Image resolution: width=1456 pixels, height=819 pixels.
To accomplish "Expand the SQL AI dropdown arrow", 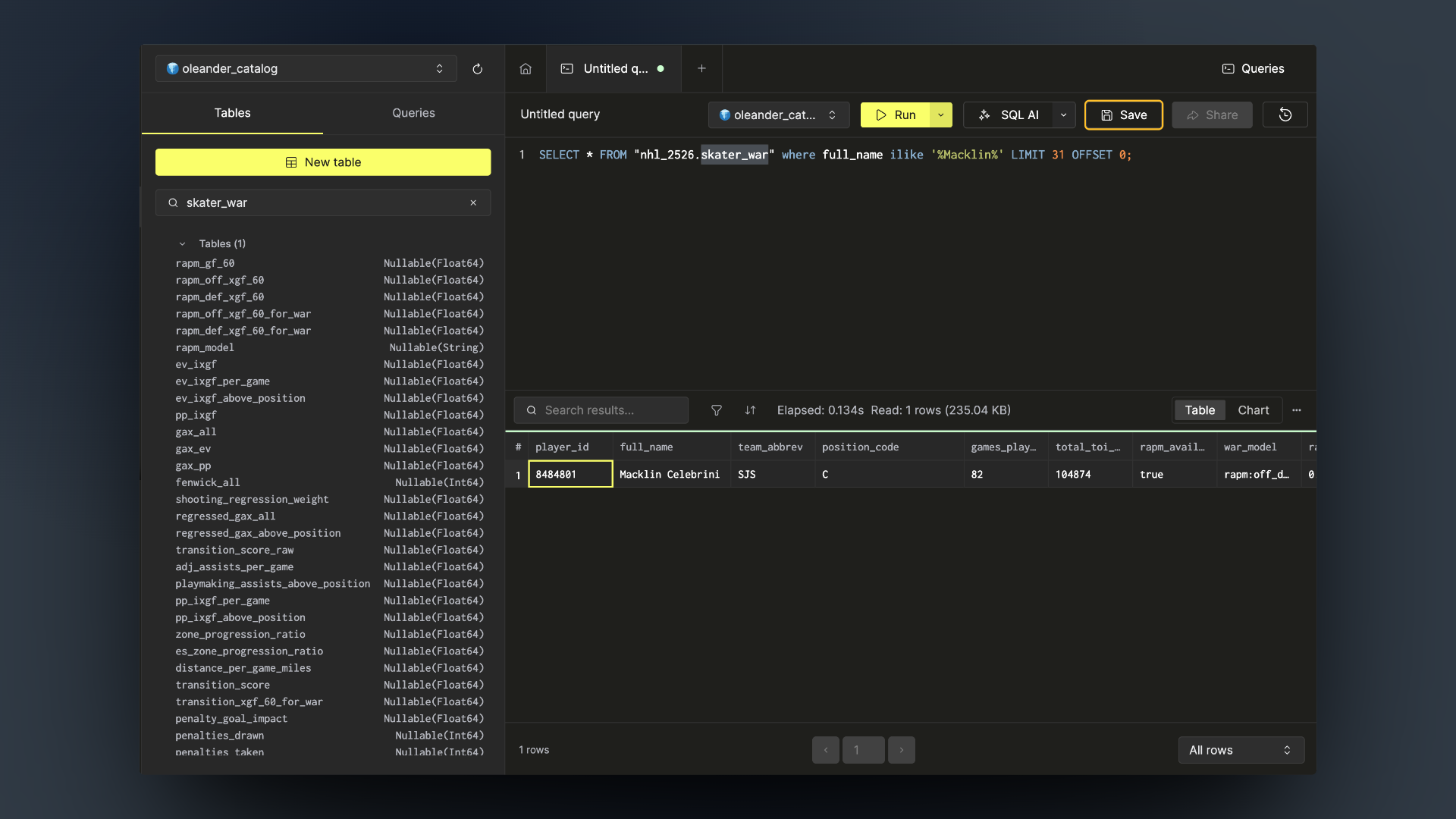I will click(x=1064, y=115).
